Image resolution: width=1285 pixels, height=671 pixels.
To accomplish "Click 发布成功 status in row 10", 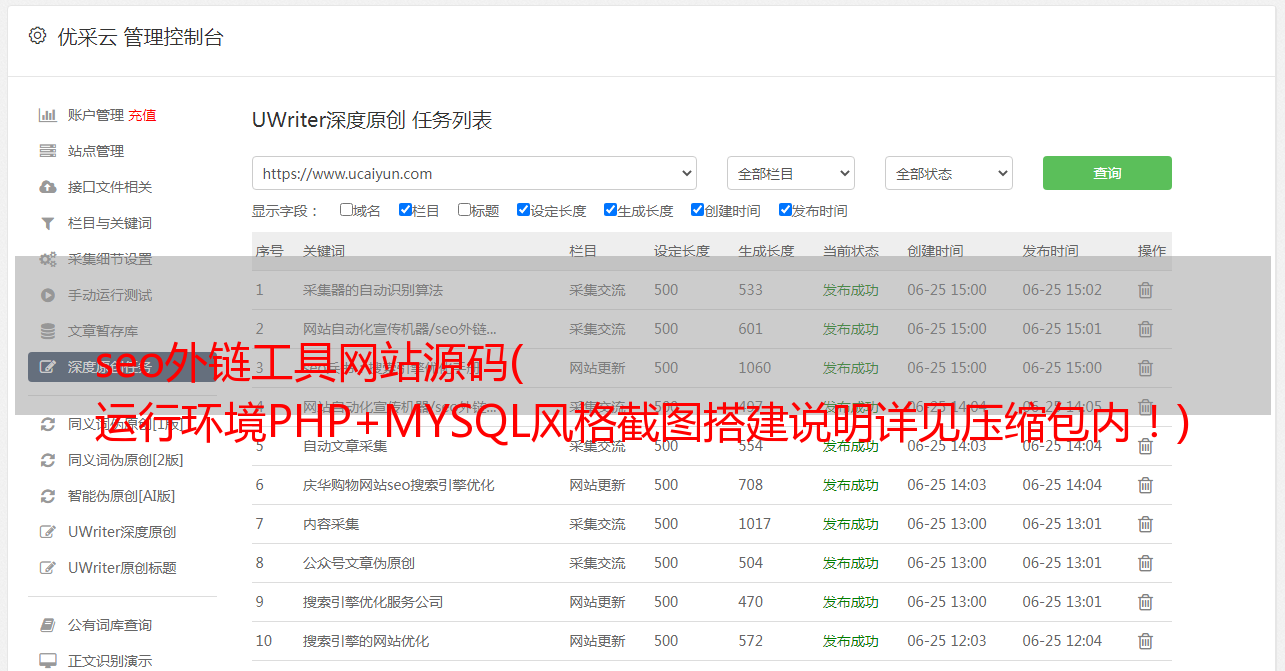I will click(851, 641).
